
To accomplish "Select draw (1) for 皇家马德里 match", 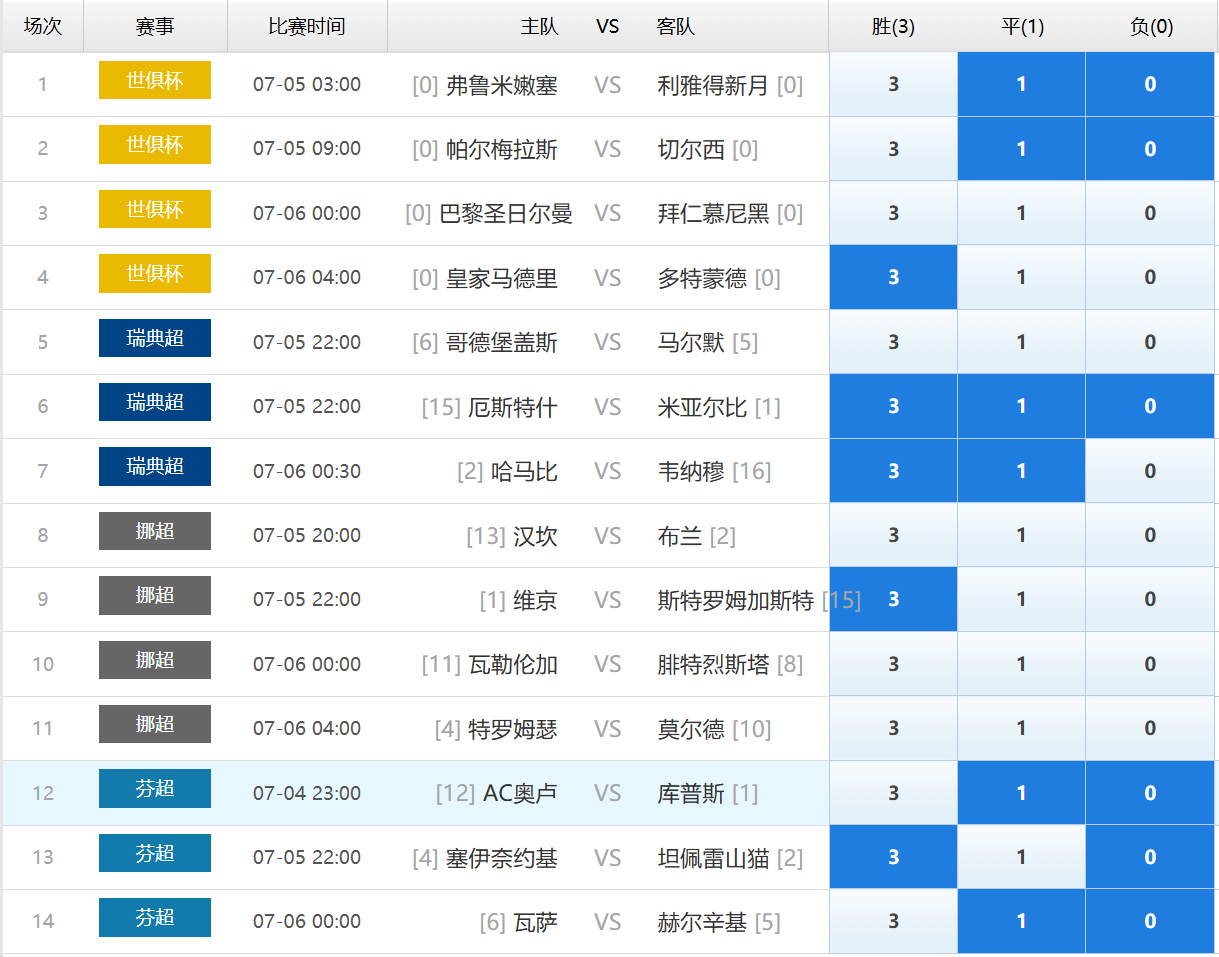I will (x=1021, y=277).
